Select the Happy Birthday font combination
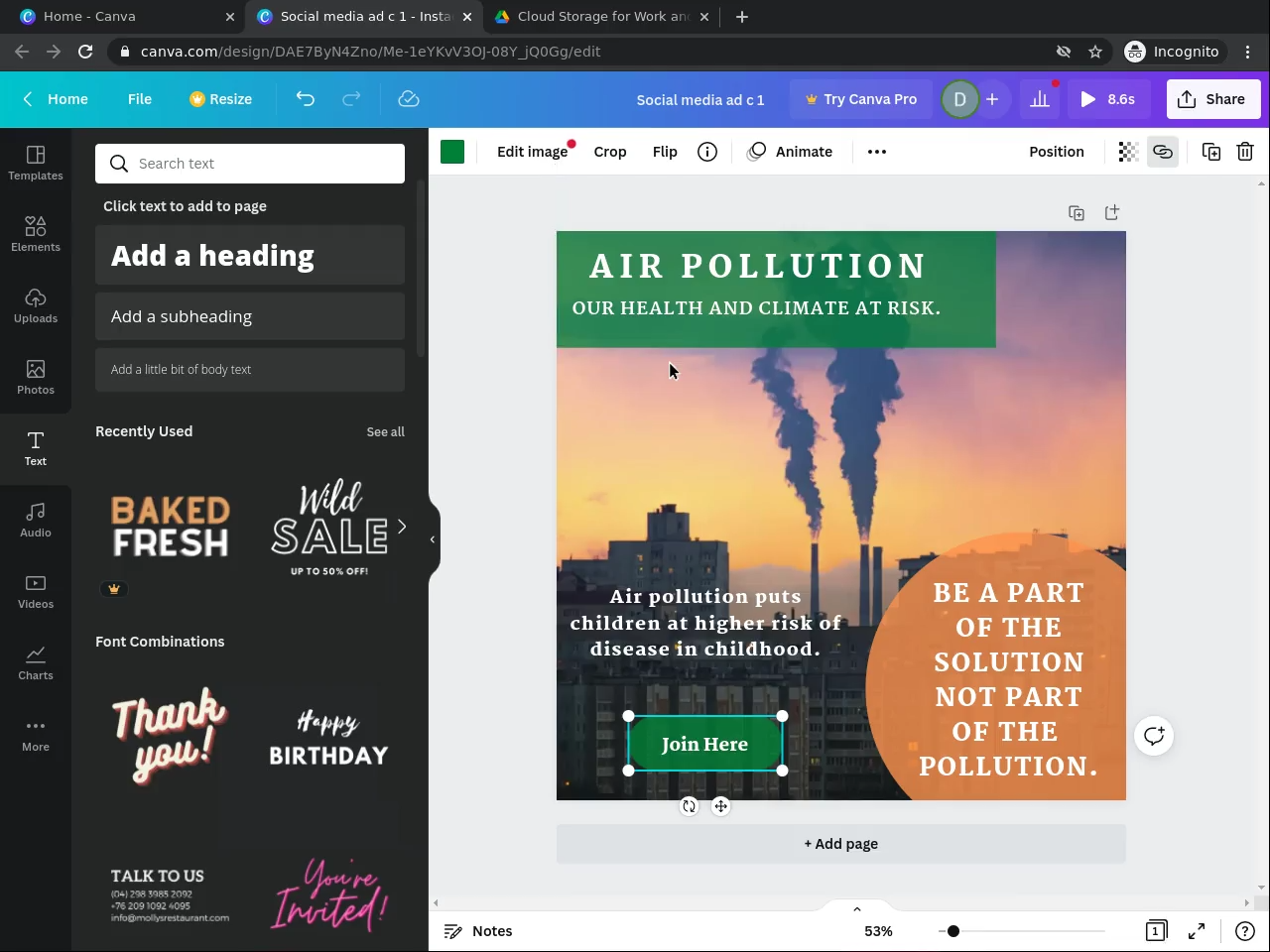1270x952 pixels. coord(329,738)
